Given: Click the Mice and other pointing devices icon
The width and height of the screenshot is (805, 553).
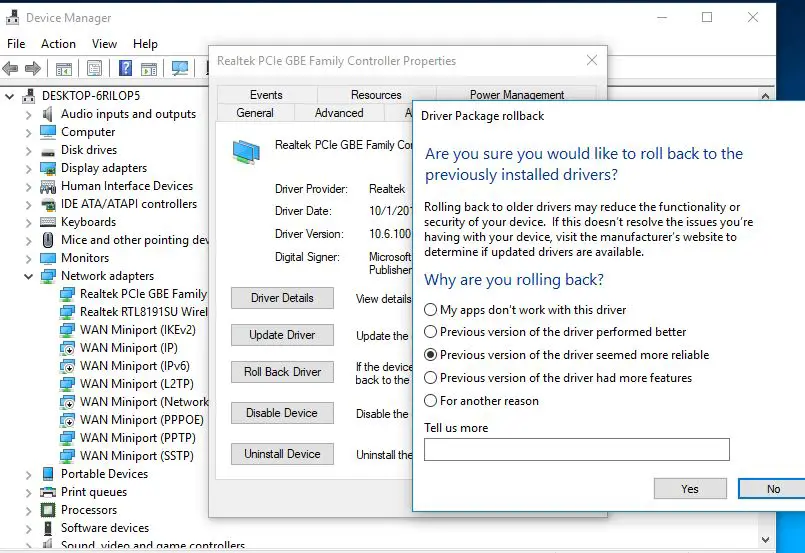Looking at the screenshot, I should click(x=48, y=240).
